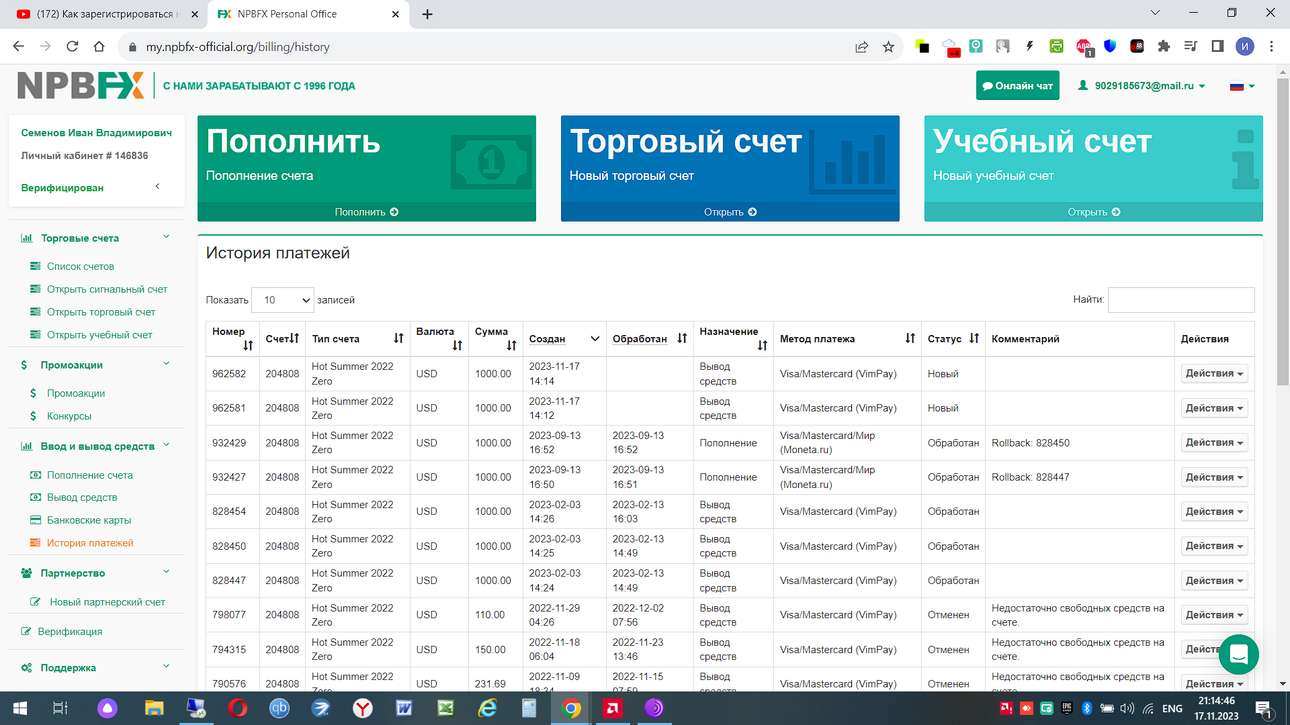This screenshot has width=1290, height=725.
Task: Open the browser side panel
Action: (x=1217, y=46)
